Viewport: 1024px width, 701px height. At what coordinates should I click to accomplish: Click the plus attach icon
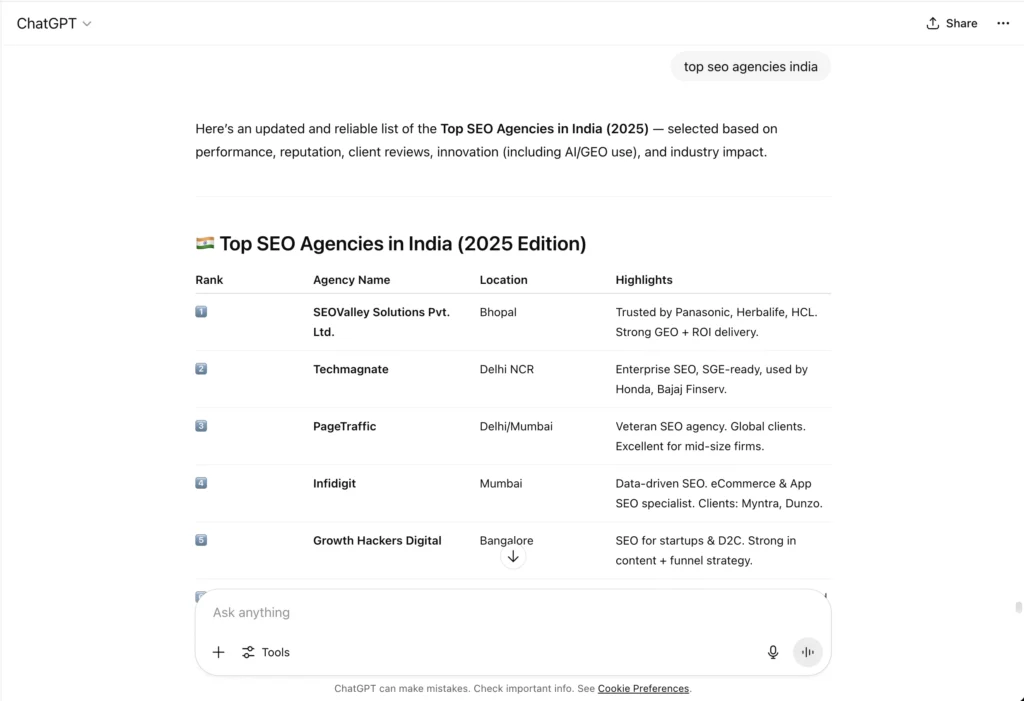pos(218,652)
